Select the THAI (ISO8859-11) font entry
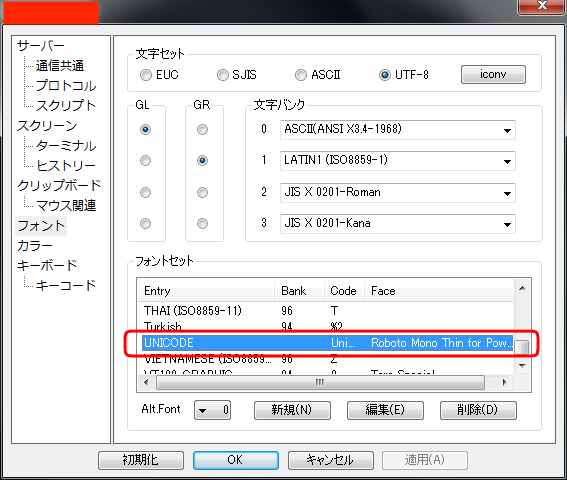Viewport: 567px width, 480px height. click(x=325, y=311)
